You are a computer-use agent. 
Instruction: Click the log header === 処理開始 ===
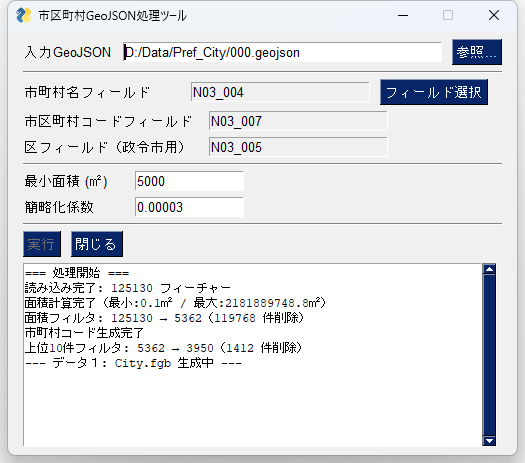77,273
